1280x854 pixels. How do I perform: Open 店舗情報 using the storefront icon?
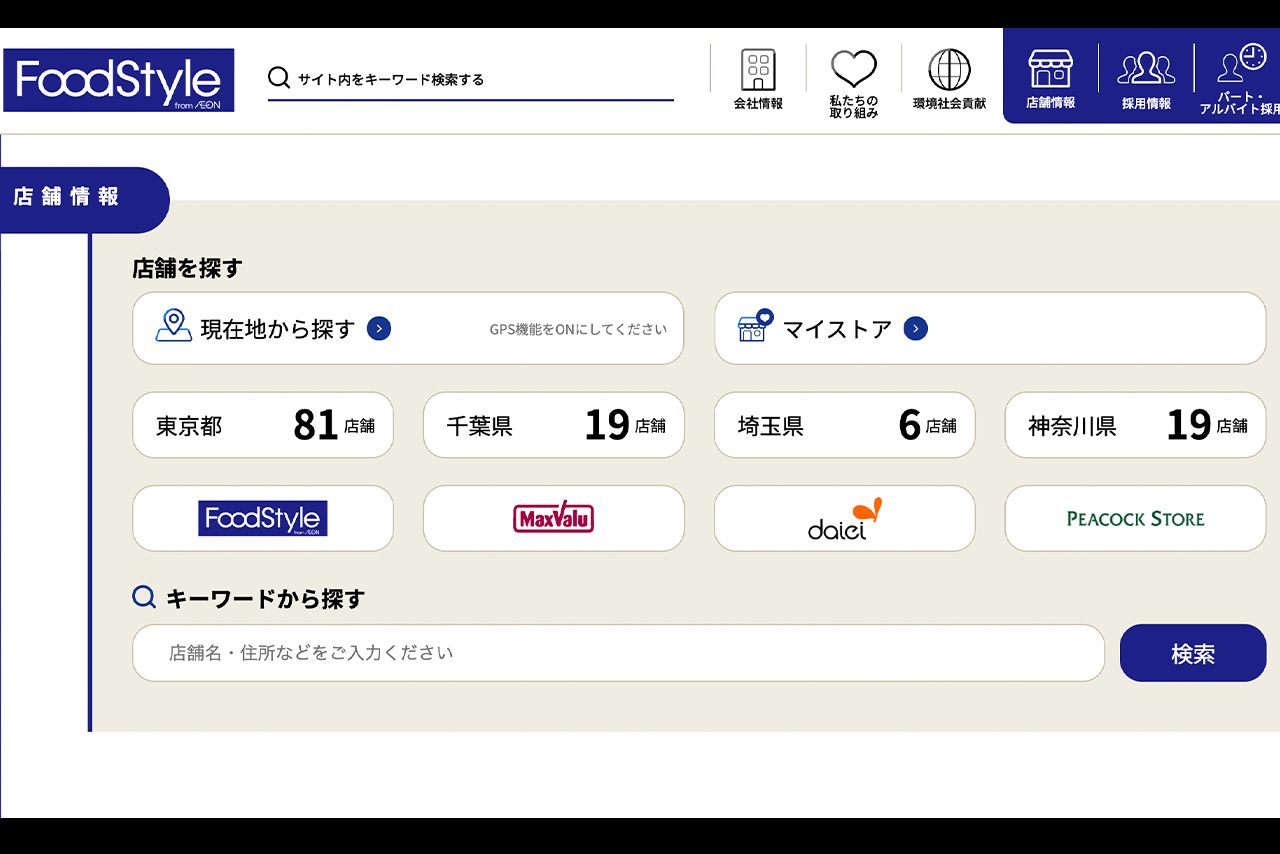1049,68
